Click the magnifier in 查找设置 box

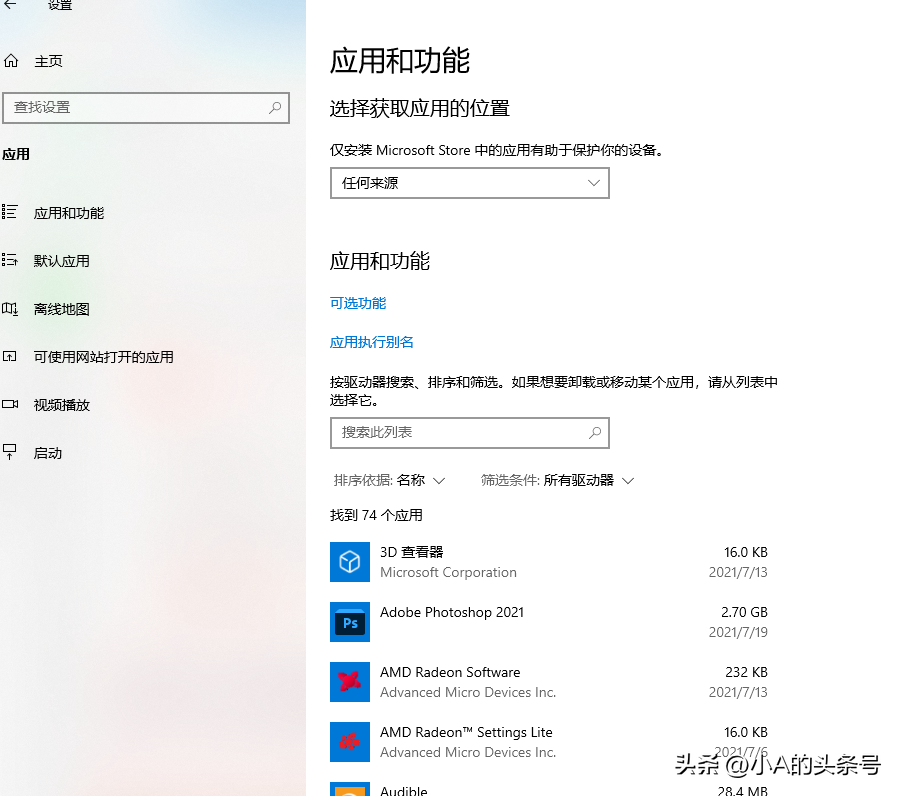(x=275, y=107)
